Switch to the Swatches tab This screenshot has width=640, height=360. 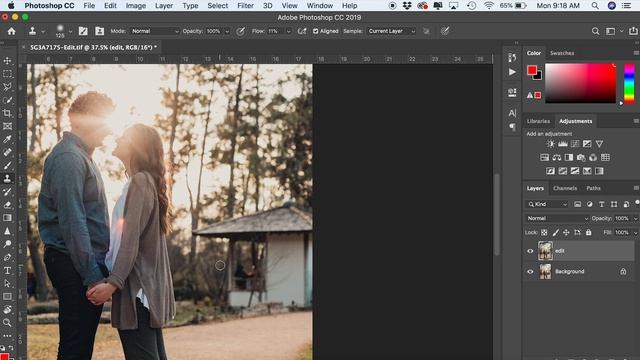pos(562,53)
